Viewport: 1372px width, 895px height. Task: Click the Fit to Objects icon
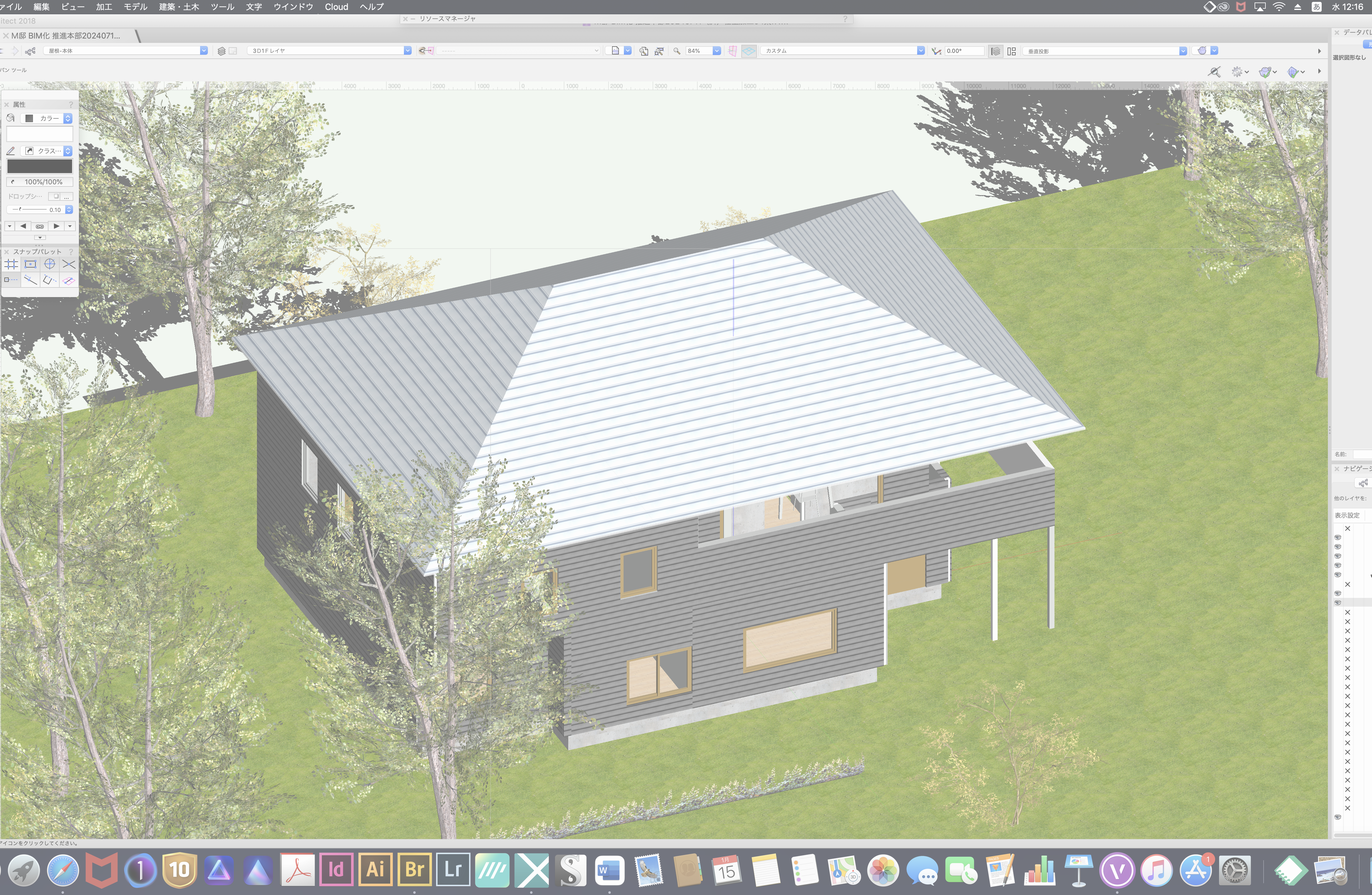tap(659, 51)
